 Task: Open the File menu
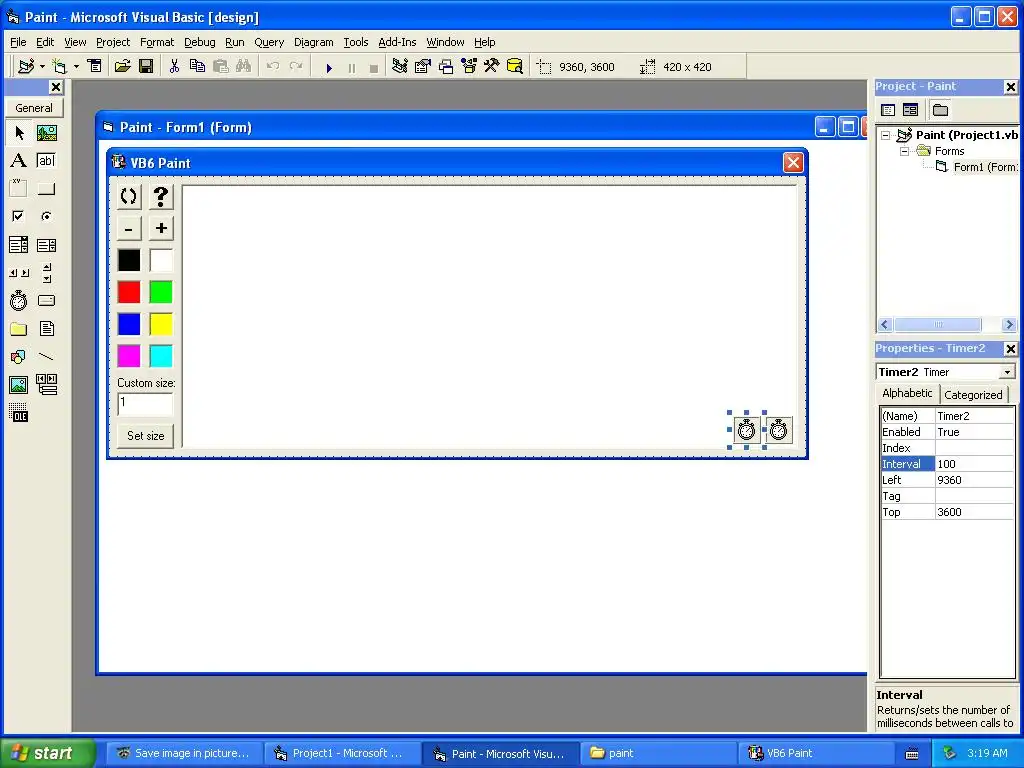18,42
